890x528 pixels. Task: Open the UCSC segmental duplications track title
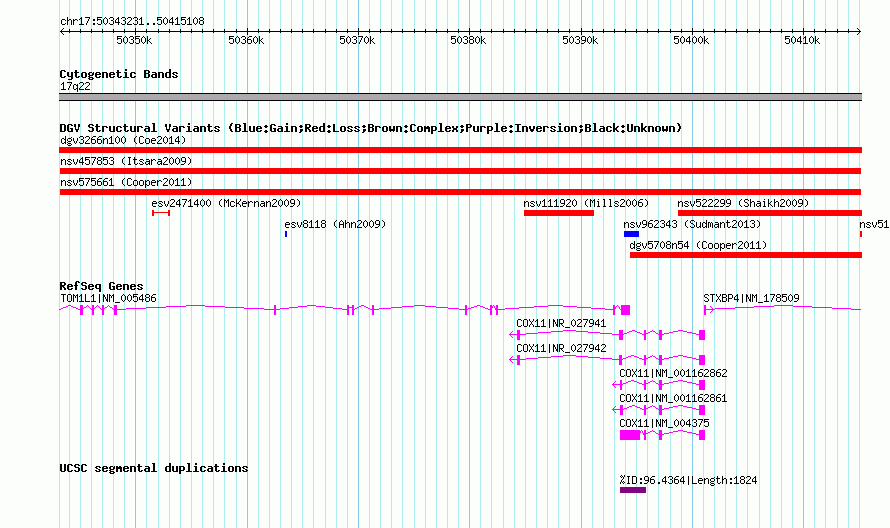coord(154,468)
